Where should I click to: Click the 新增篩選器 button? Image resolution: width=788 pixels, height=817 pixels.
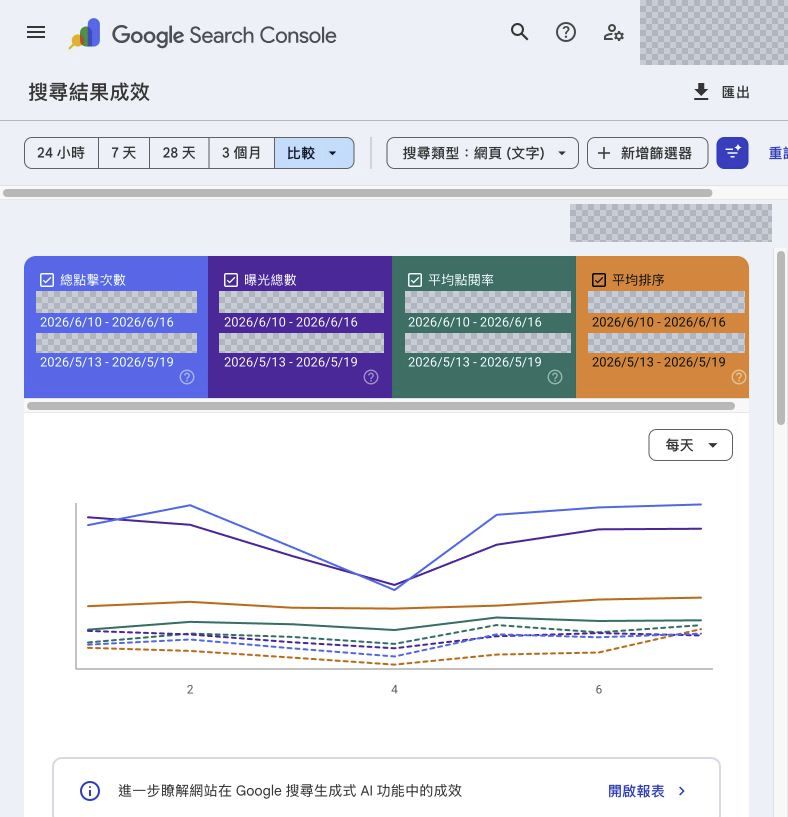[647, 153]
